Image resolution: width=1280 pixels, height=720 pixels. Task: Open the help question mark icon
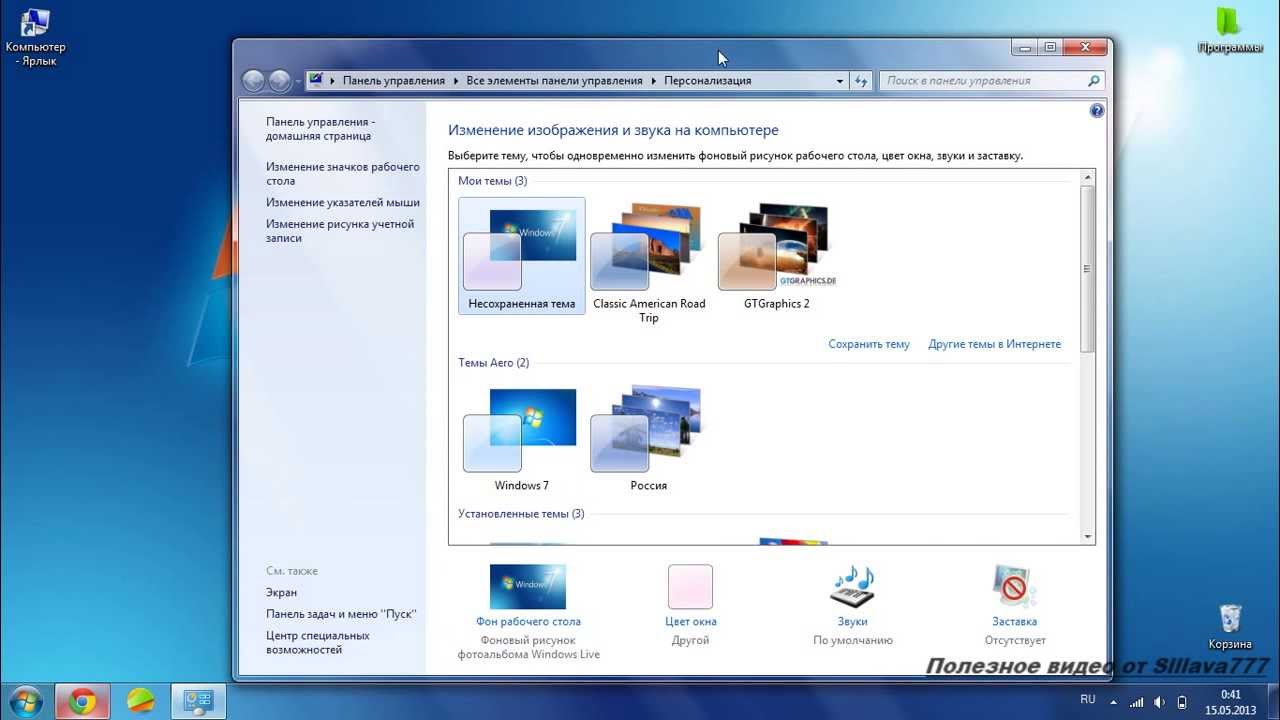pyautogui.click(x=1097, y=111)
